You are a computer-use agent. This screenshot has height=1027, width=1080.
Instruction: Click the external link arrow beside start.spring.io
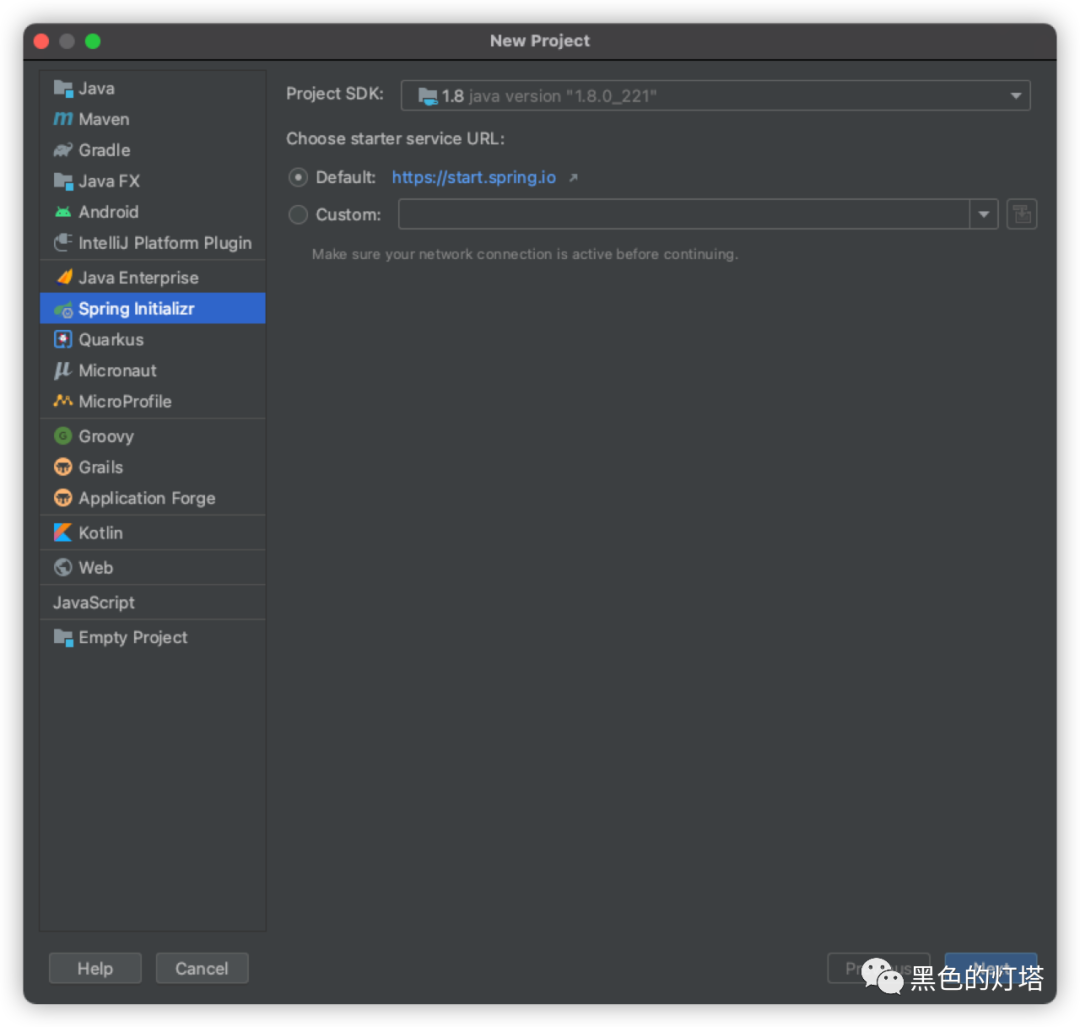(x=573, y=178)
